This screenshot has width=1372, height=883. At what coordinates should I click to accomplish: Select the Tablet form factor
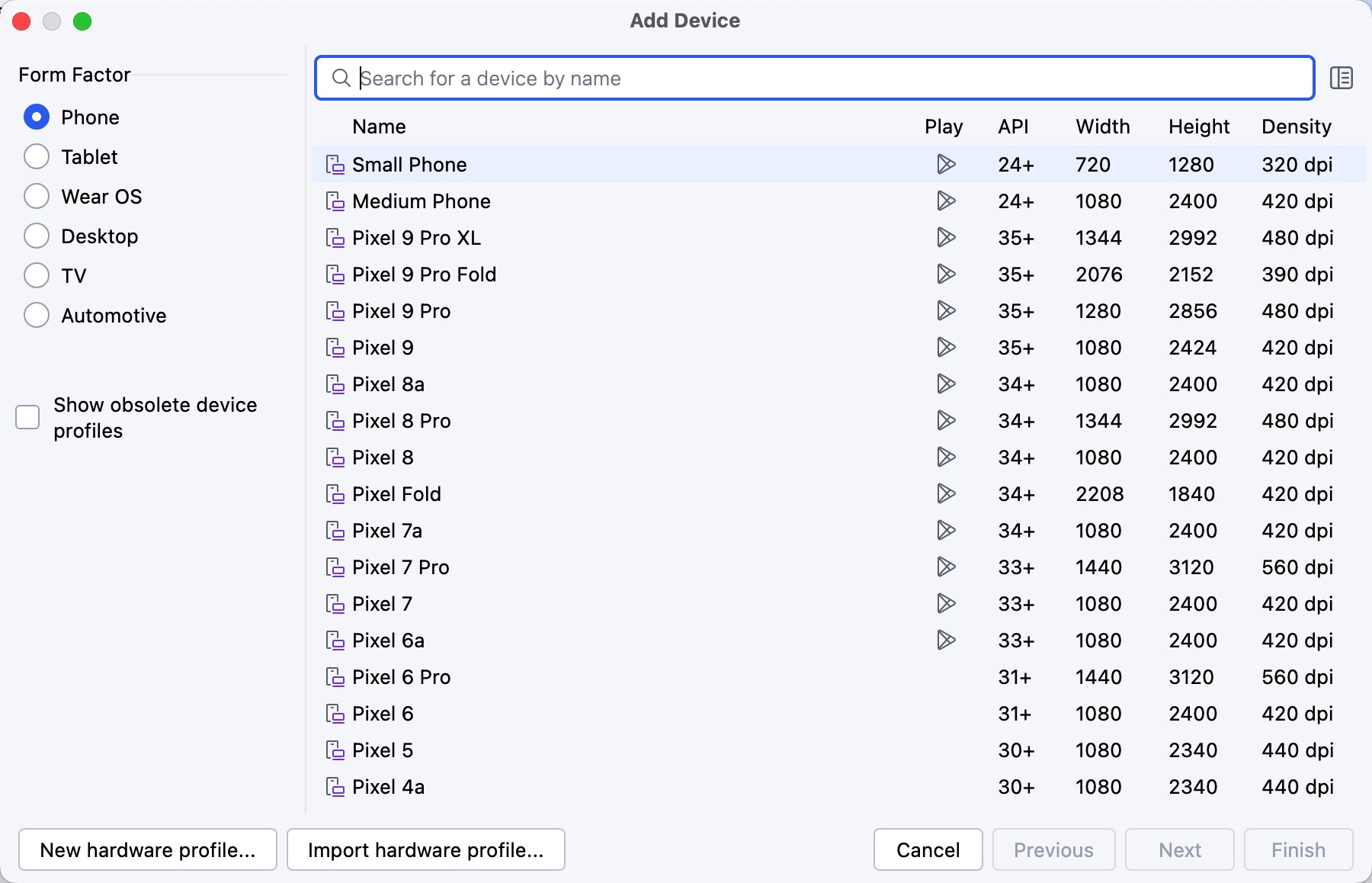pos(37,157)
